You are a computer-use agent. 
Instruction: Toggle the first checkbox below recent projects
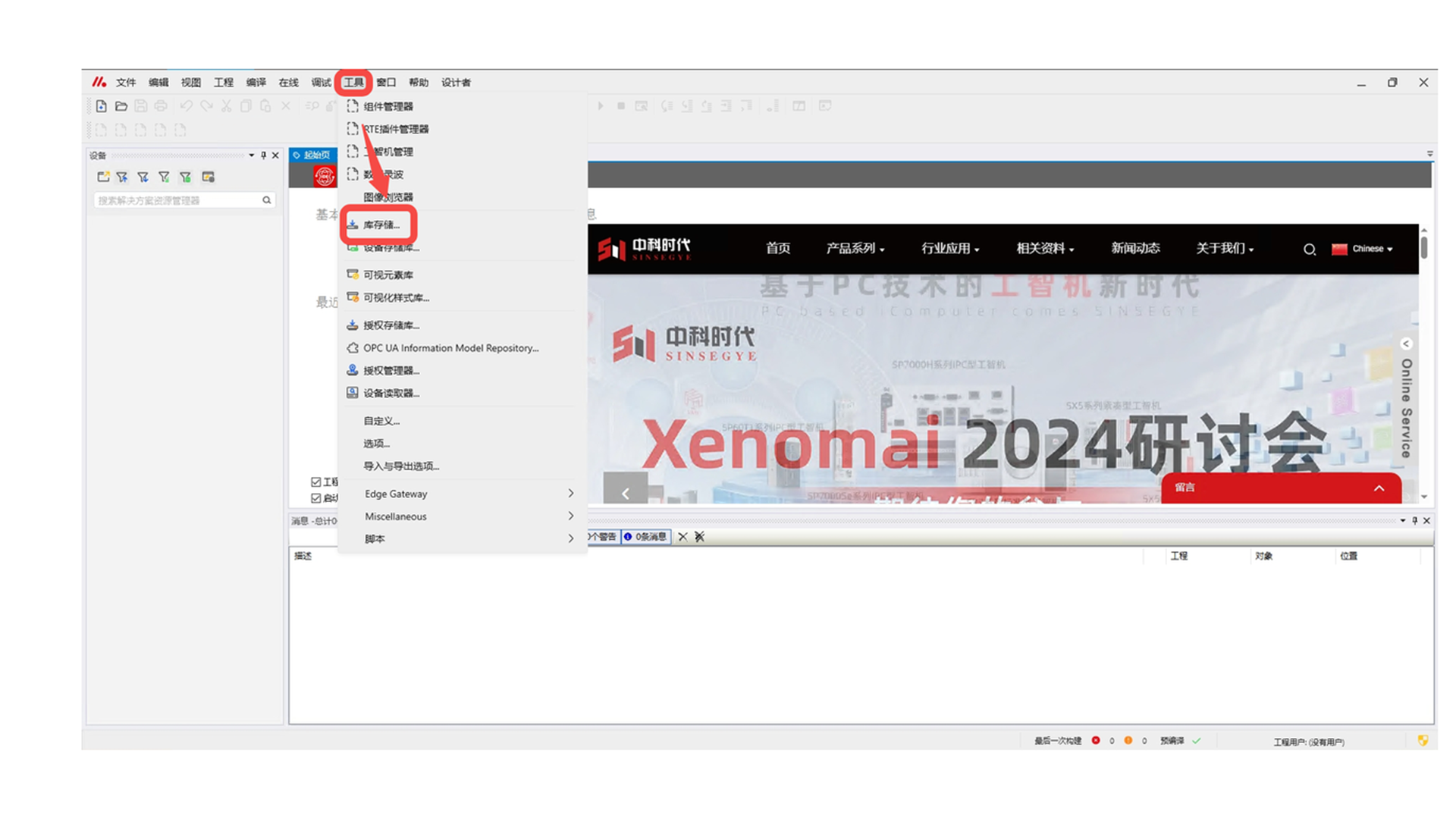tap(316, 482)
